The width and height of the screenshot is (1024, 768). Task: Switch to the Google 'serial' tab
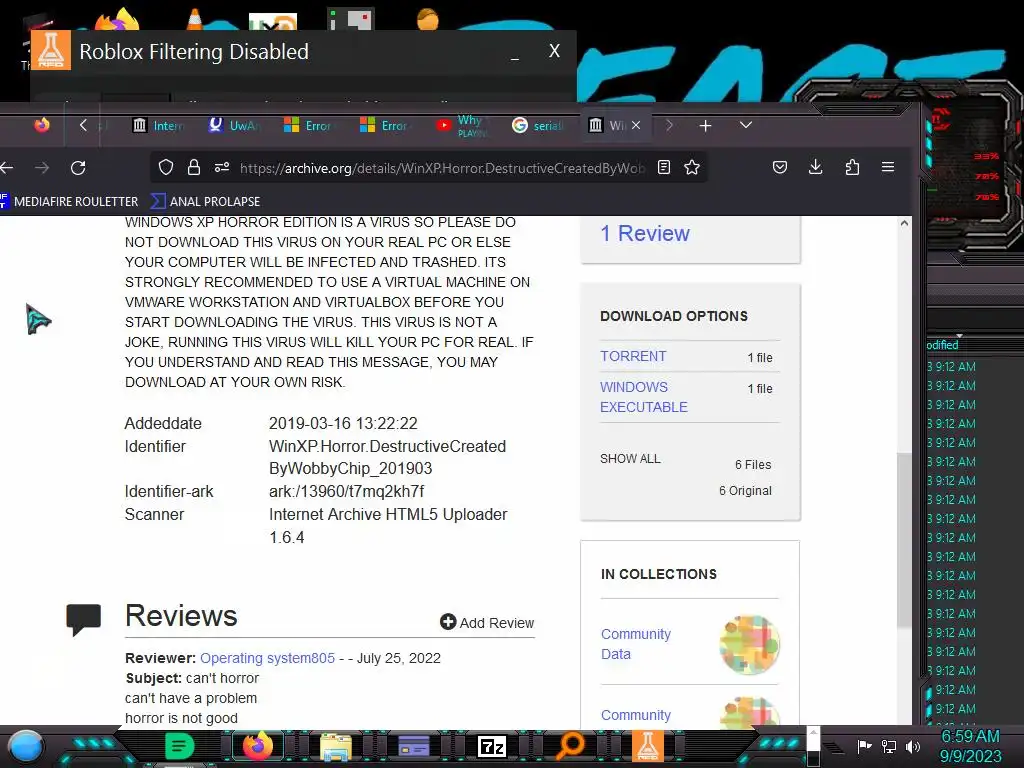pos(537,125)
